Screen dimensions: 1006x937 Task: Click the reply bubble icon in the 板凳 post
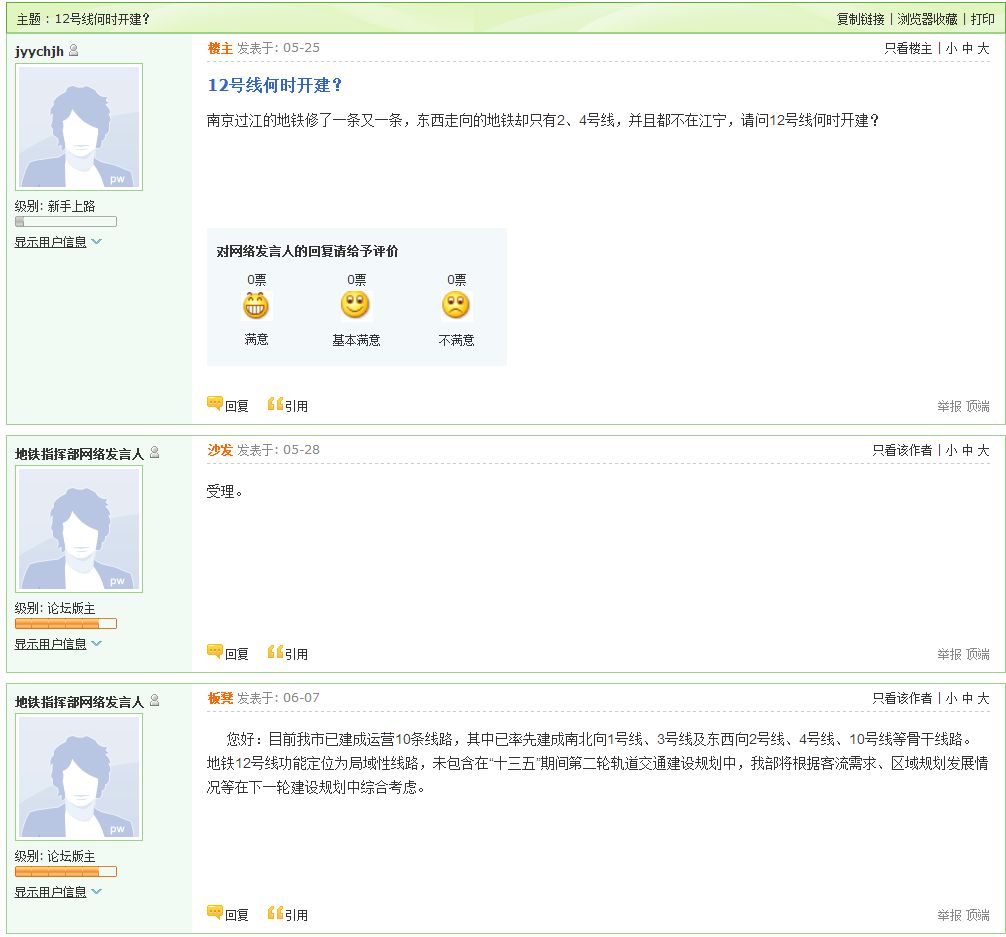click(x=214, y=912)
